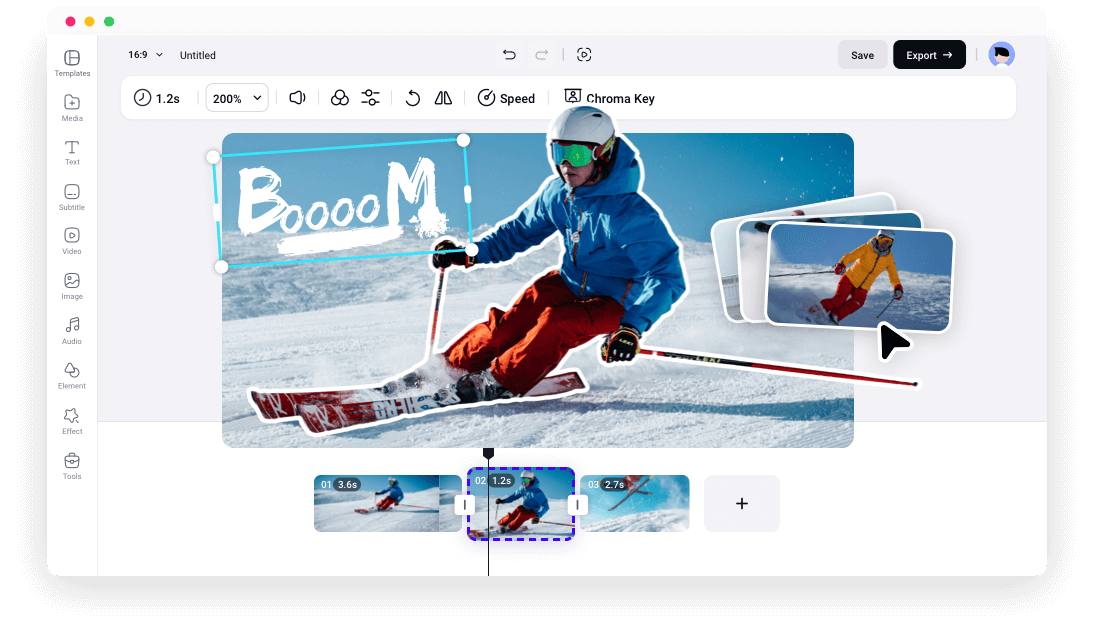Click the left trim handle of clip 02

click(x=465, y=505)
